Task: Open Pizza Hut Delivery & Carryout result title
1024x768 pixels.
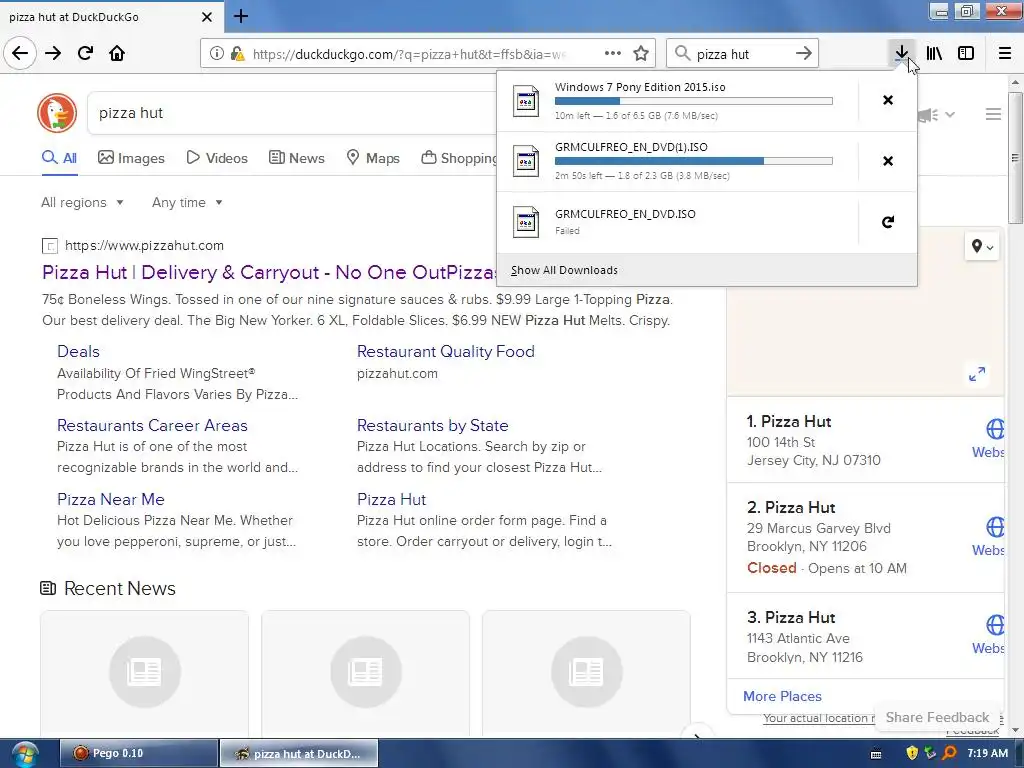Action: point(269,272)
